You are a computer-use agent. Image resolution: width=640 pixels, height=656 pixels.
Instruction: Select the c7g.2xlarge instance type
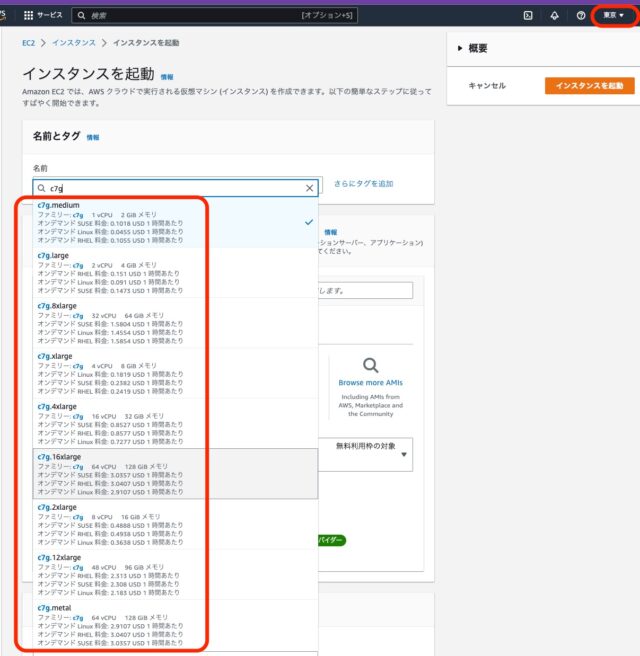pyautogui.click(x=175, y=524)
